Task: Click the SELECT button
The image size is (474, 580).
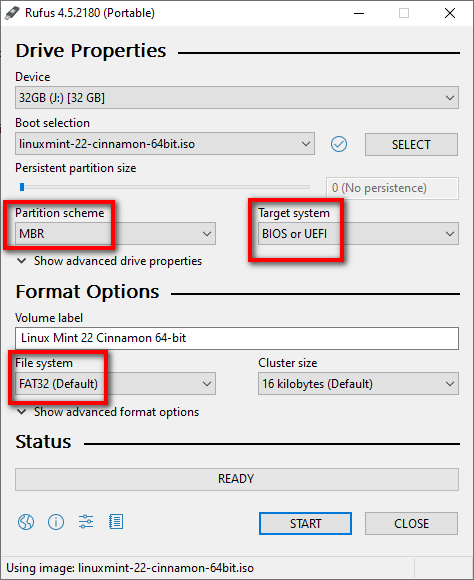Action: (411, 144)
